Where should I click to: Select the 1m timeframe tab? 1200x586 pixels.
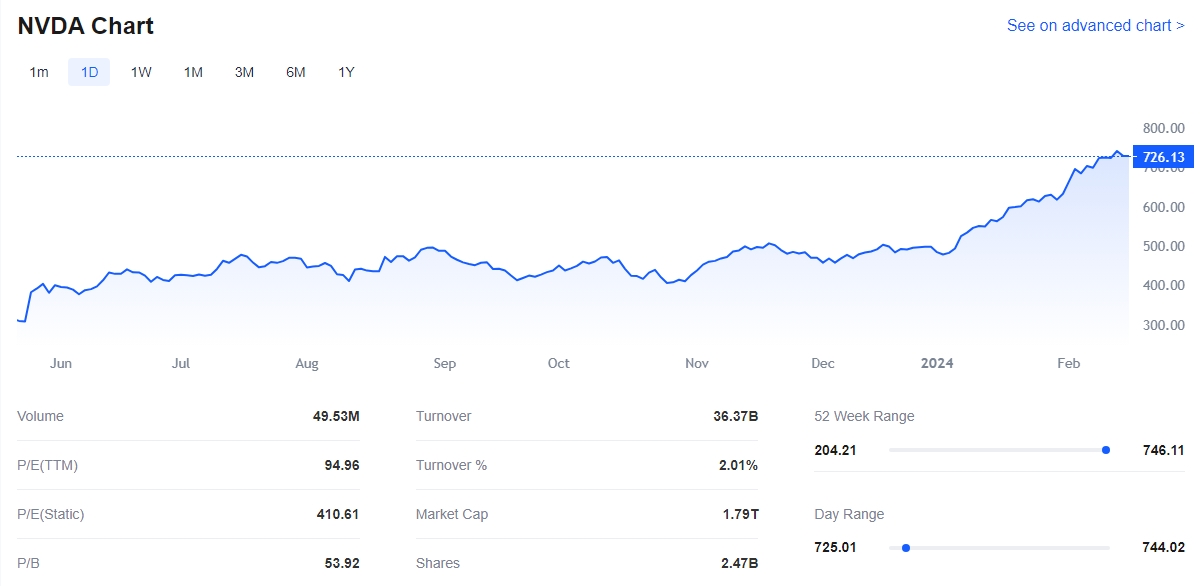click(39, 72)
